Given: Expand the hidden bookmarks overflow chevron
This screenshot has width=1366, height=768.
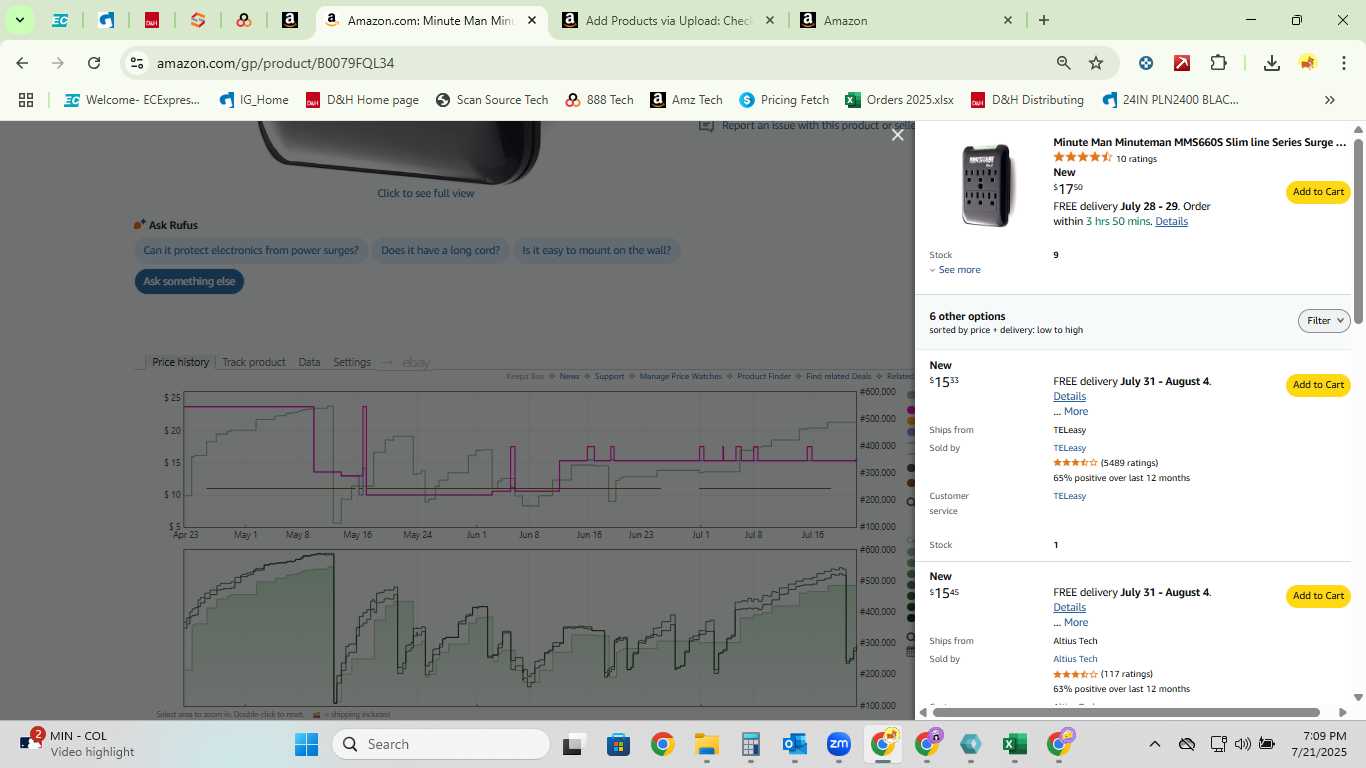Looking at the screenshot, I should point(1330,100).
